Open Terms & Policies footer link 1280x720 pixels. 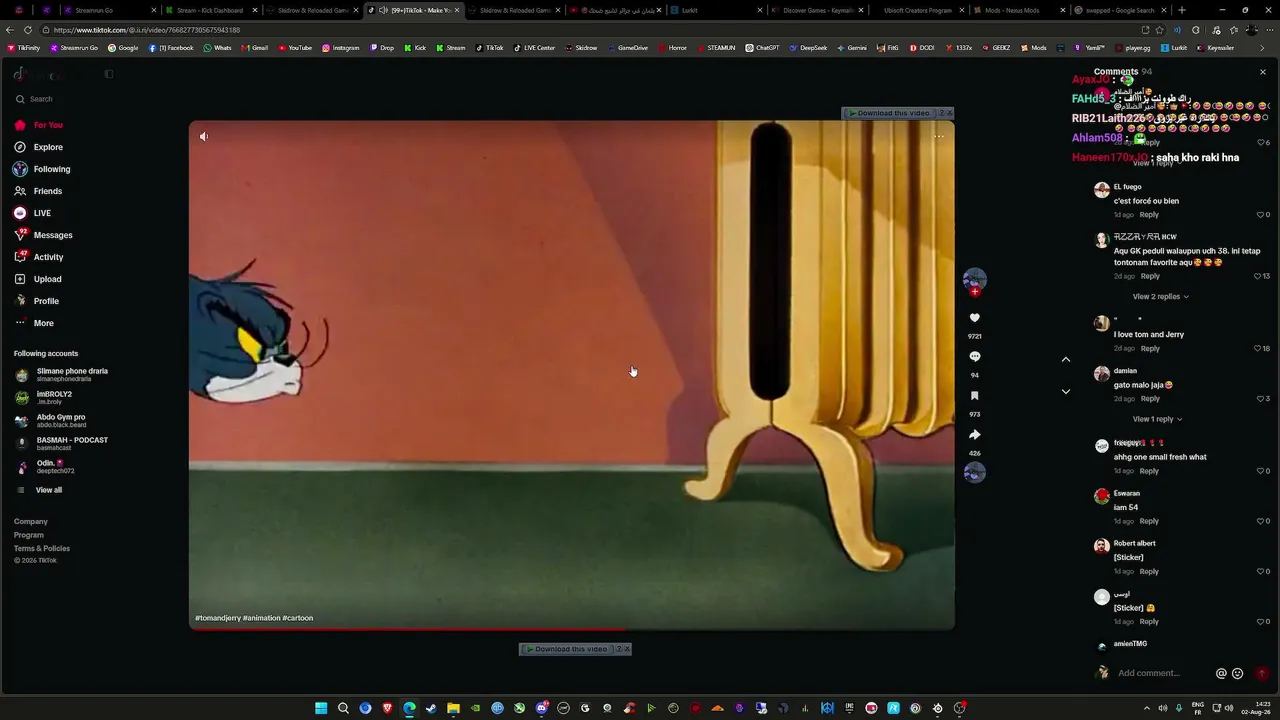(42, 548)
